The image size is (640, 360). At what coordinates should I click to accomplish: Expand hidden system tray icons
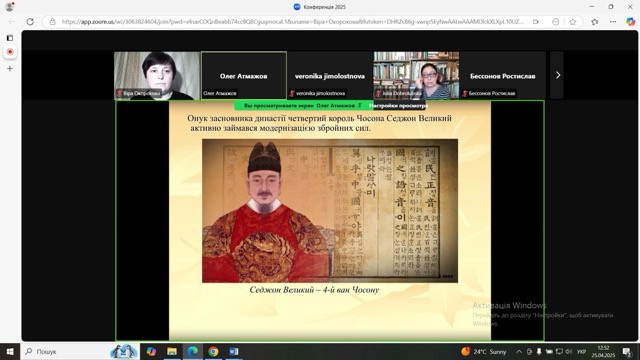pyautogui.click(x=519, y=351)
